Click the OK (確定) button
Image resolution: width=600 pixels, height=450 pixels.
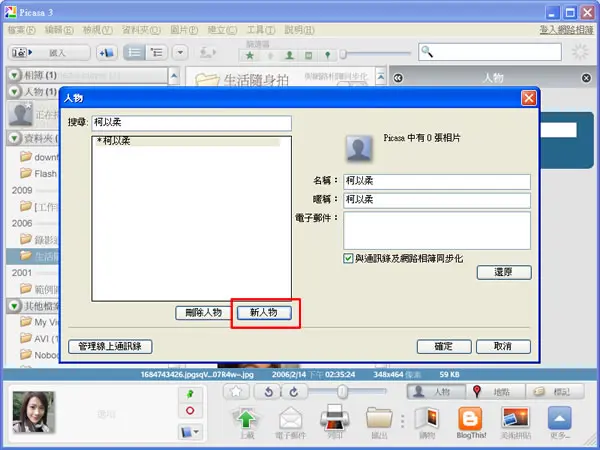click(x=444, y=347)
